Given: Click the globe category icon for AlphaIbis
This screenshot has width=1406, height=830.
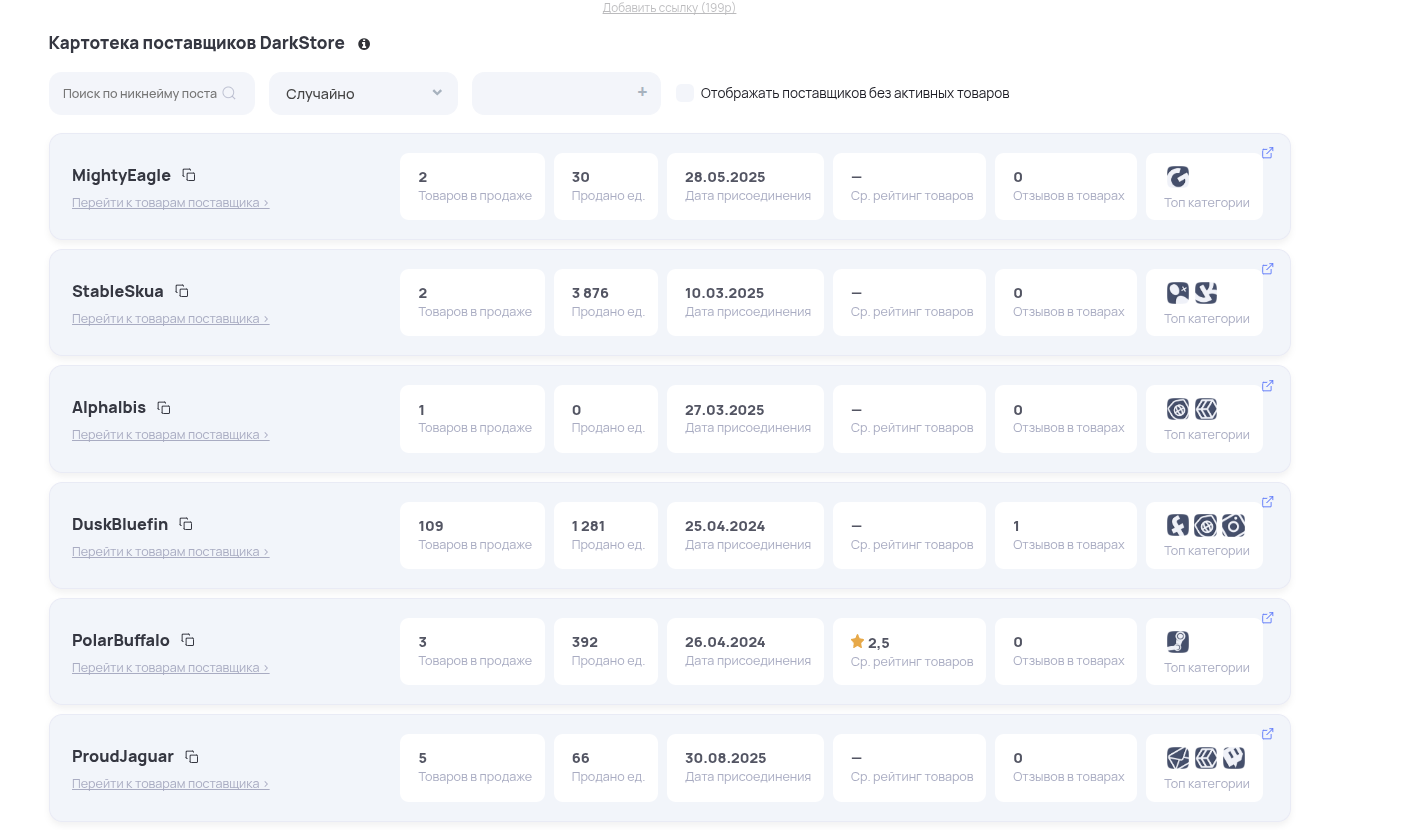Looking at the screenshot, I should point(1178,409).
